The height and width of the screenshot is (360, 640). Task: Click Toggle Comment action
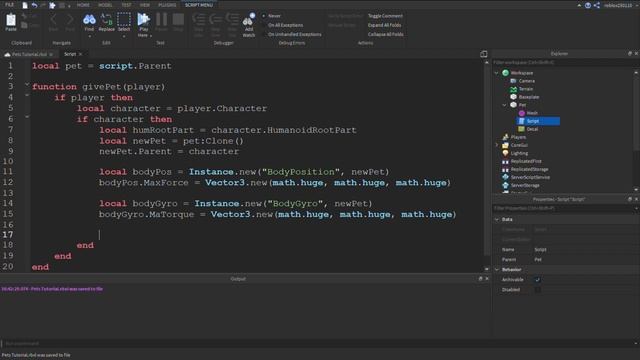pos(385,16)
